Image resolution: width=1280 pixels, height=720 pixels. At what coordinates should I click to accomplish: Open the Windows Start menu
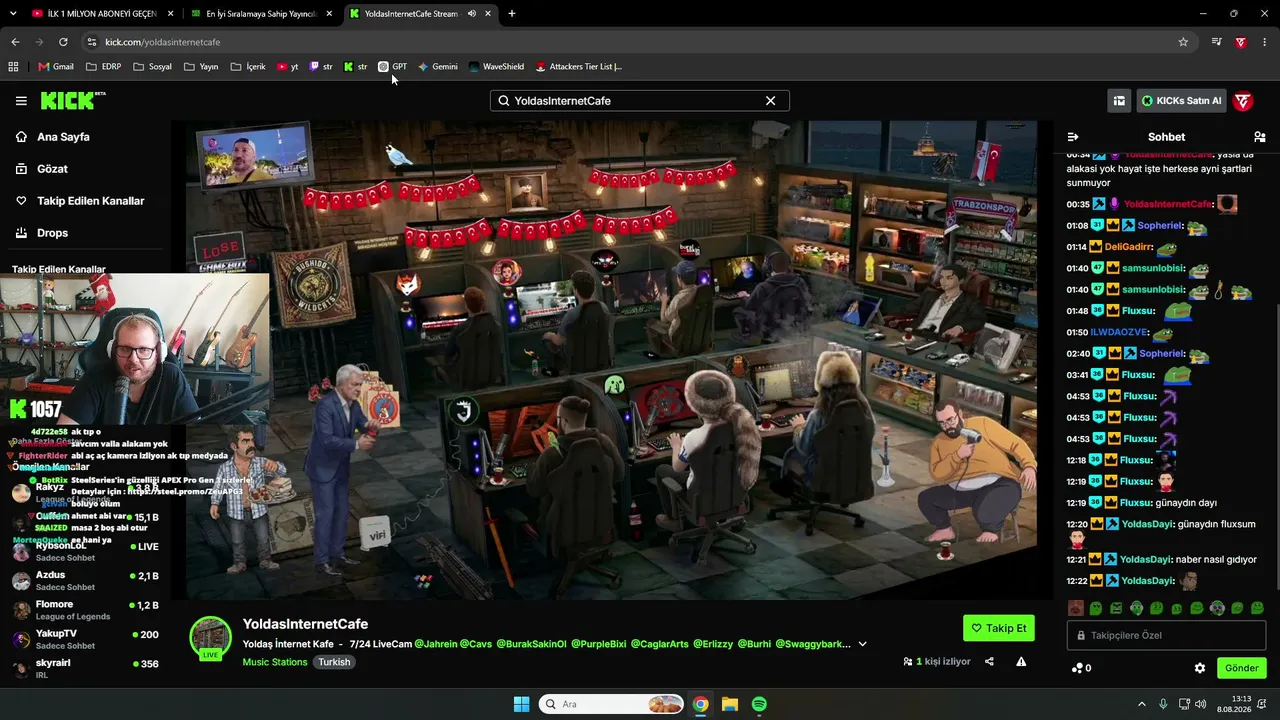(521, 704)
